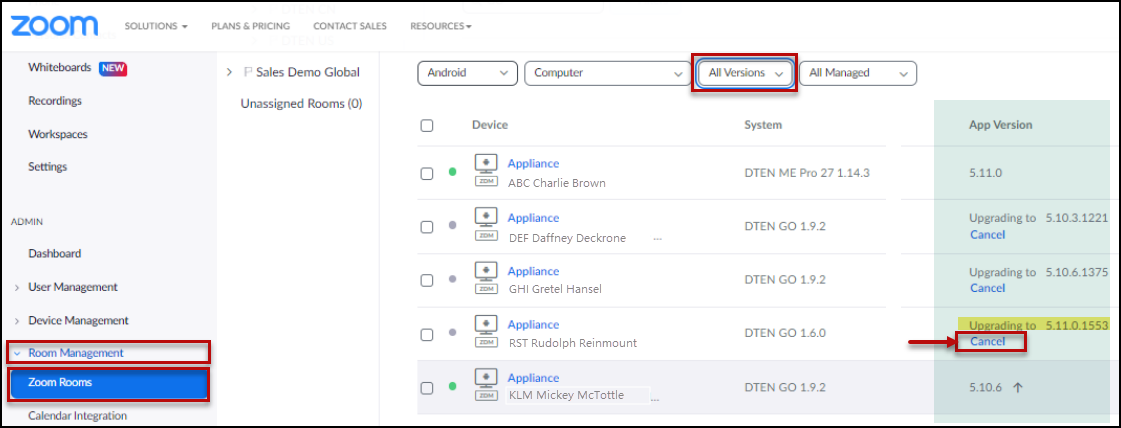Click the NEW badge next to Whiteboards
The image size is (1121, 428).
[113, 69]
